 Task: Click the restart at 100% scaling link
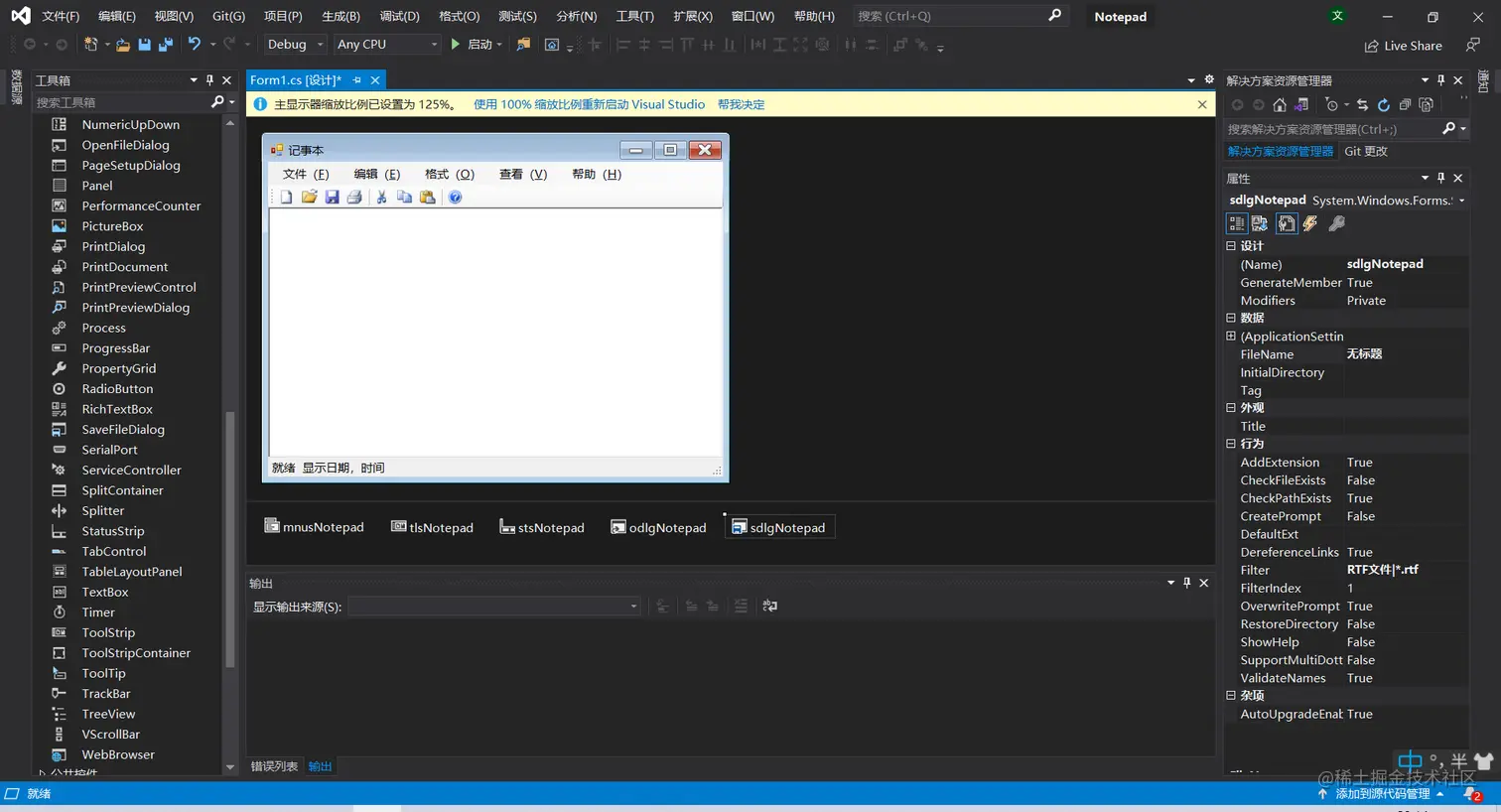589,104
